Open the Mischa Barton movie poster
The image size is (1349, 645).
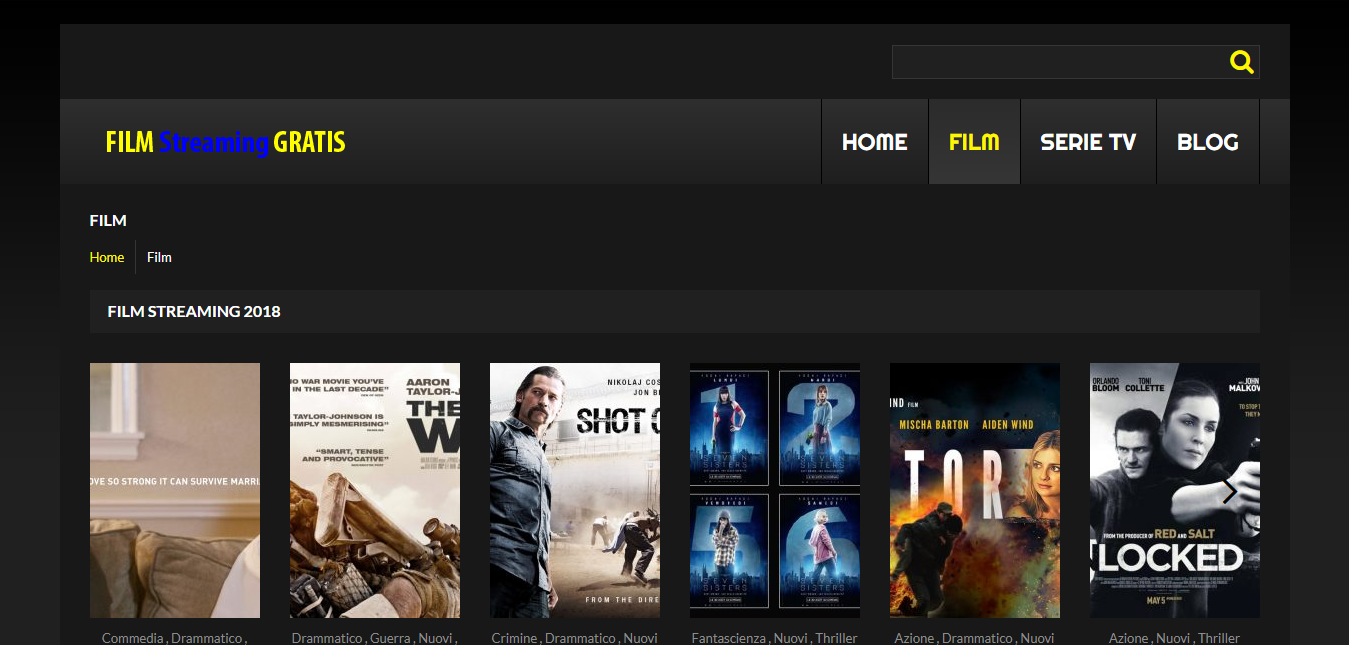[x=975, y=490]
